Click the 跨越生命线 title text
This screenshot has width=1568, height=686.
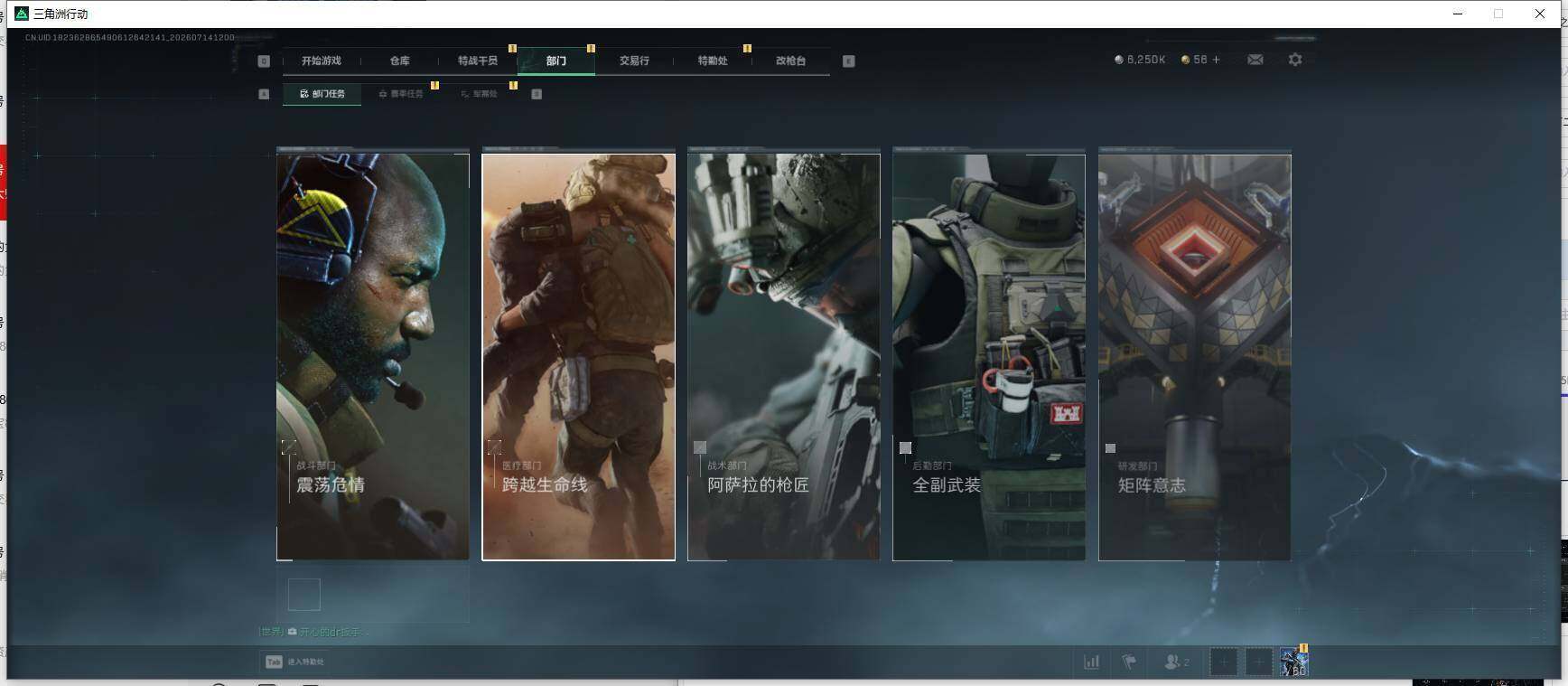point(545,485)
